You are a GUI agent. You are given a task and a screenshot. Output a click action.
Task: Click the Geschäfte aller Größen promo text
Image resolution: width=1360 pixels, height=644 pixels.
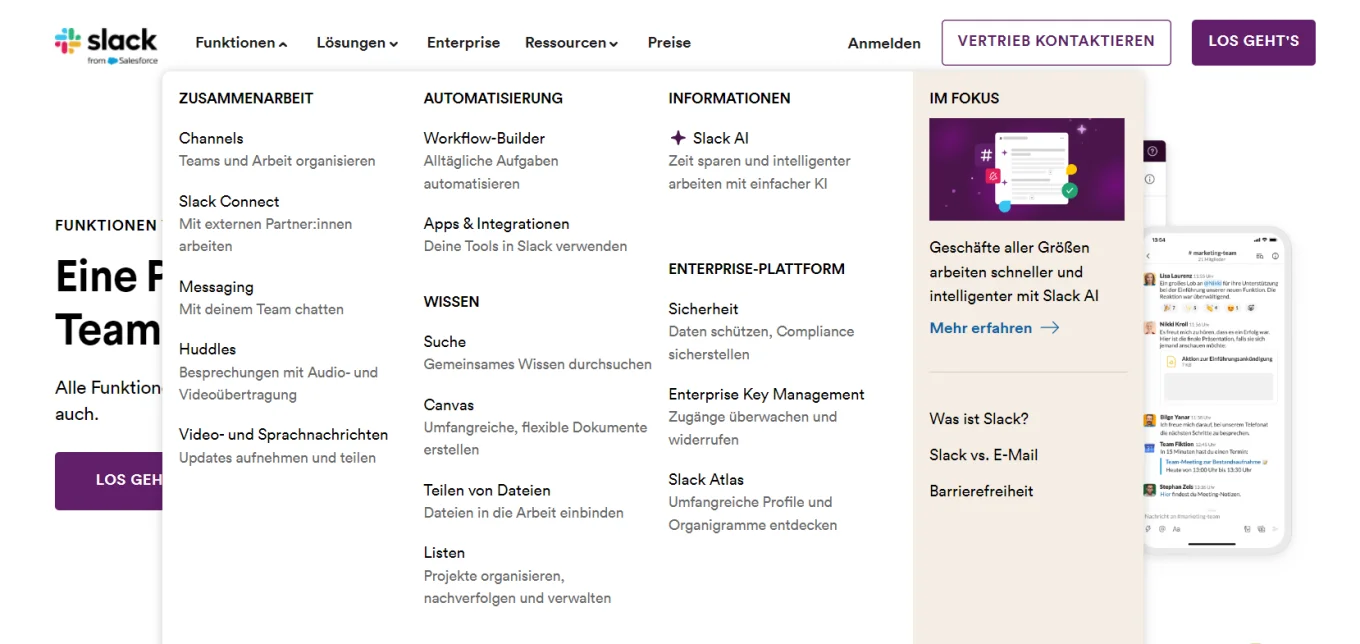click(1014, 271)
